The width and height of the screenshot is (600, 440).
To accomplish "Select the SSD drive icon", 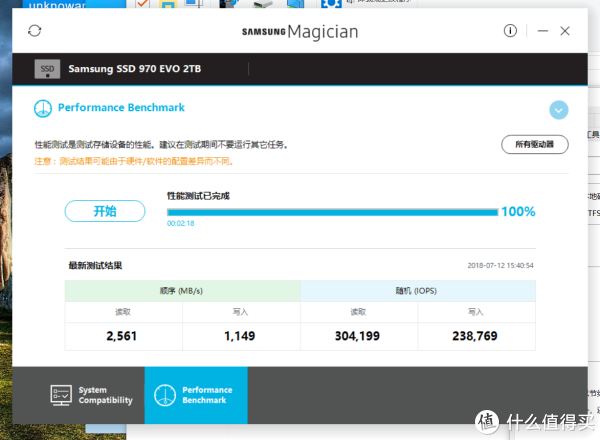I will click(47, 69).
